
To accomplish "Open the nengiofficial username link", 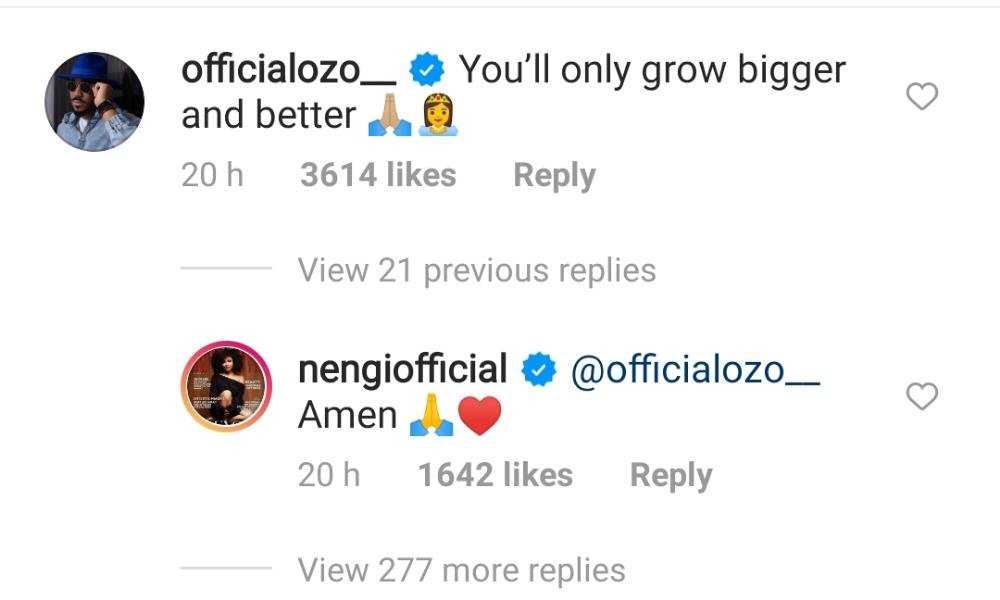I will tap(403, 370).
